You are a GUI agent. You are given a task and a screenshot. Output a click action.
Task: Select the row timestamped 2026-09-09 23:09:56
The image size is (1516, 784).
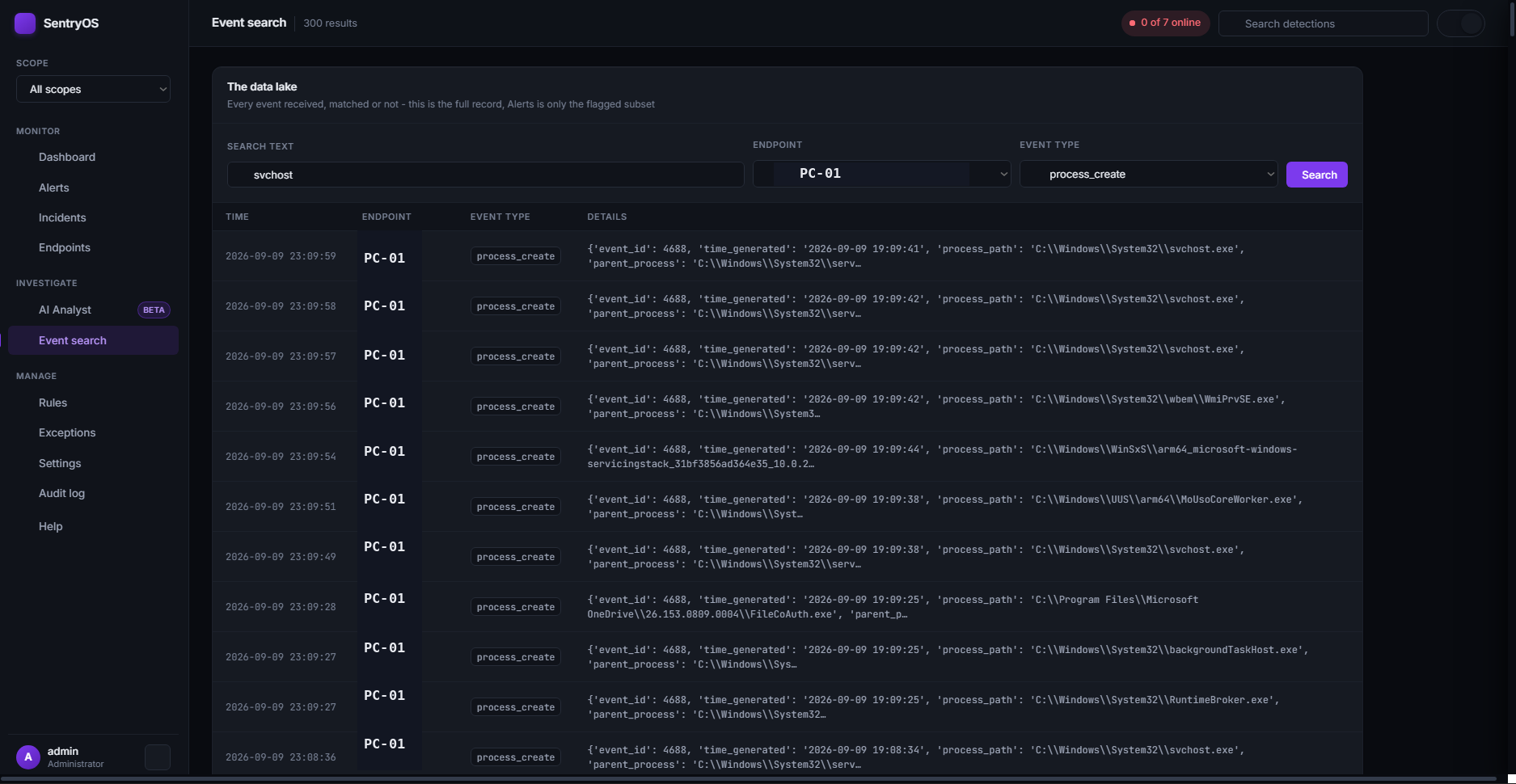(787, 407)
